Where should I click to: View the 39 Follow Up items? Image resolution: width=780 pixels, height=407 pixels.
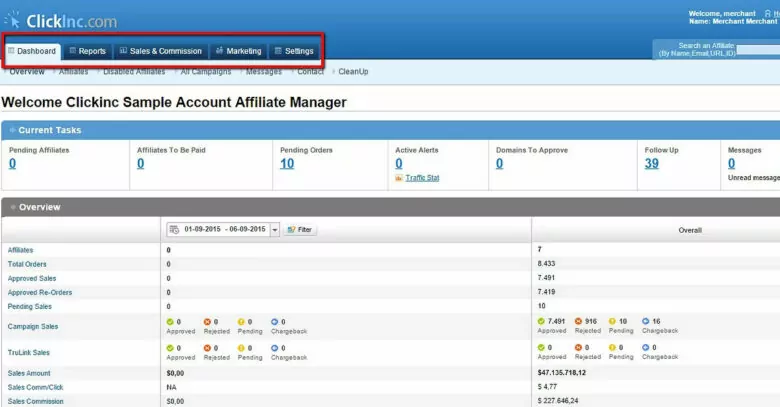(x=651, y=164)
